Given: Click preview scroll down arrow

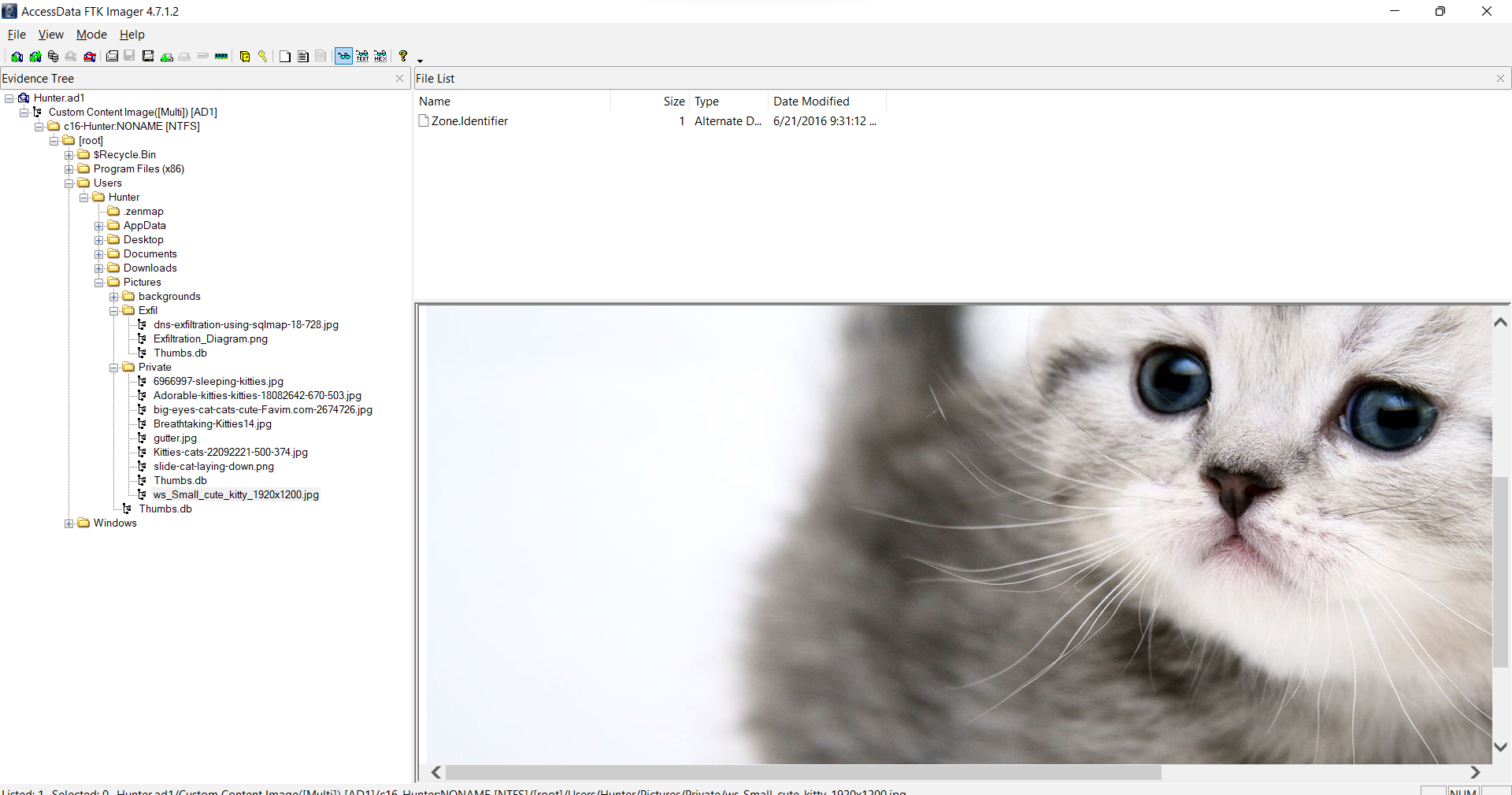Looking at the screenshot, I should pyautogui.click(x=1501, y=747).
